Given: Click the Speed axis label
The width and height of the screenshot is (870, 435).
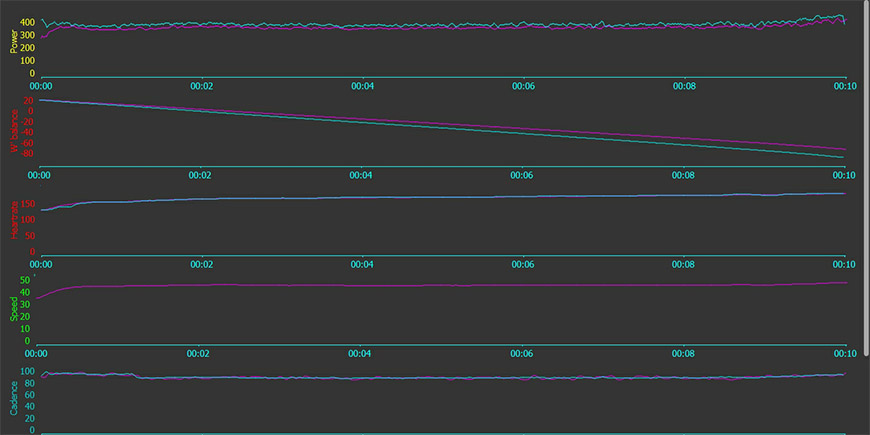Looking at the screenshot, I should [14, 308].
